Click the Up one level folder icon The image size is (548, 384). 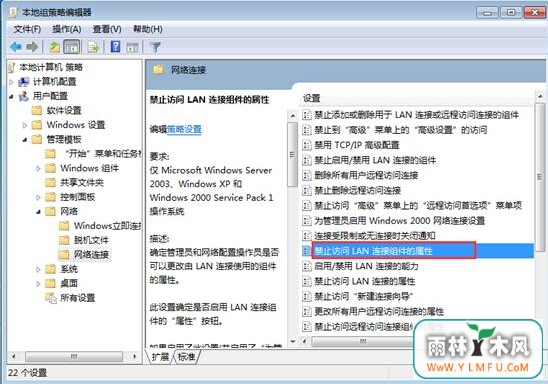pos(54,47)
